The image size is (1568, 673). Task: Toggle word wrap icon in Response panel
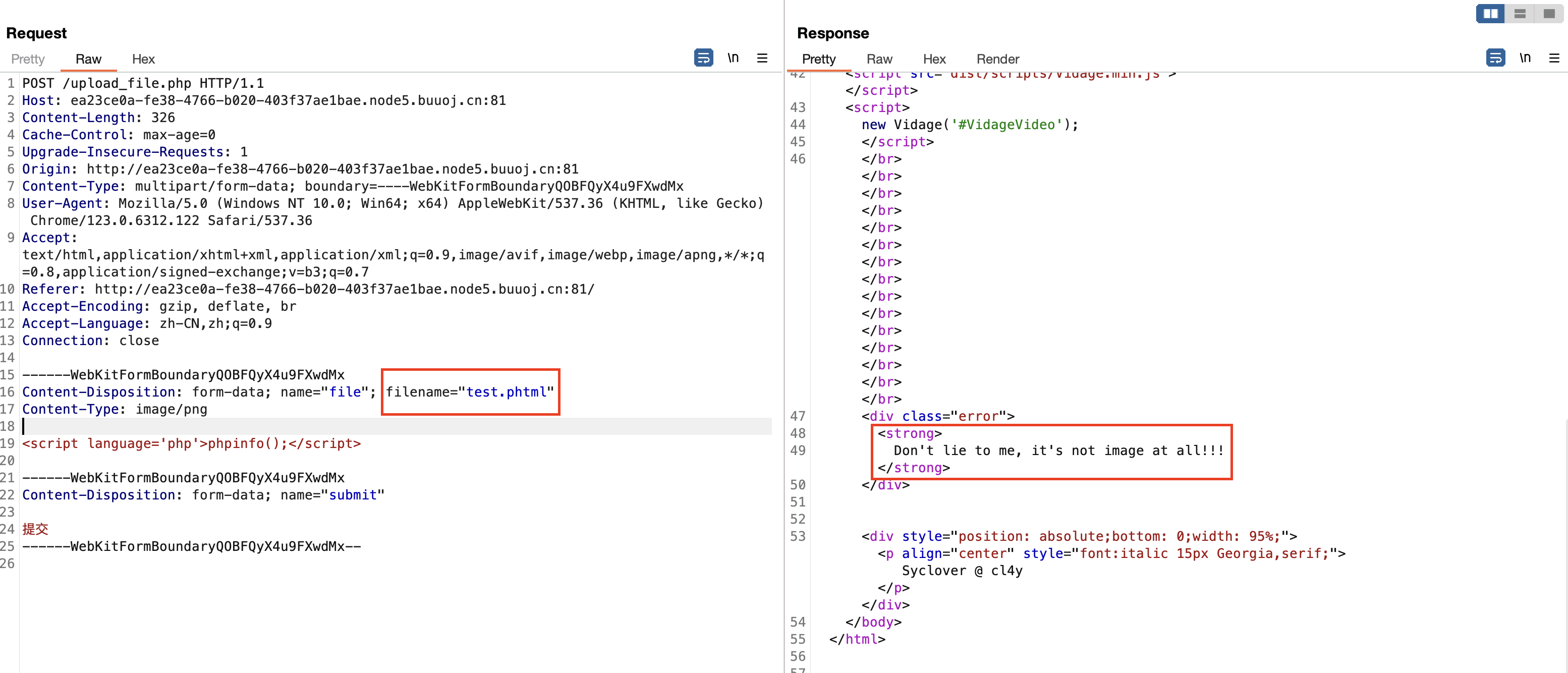[x=1495, y=58]
